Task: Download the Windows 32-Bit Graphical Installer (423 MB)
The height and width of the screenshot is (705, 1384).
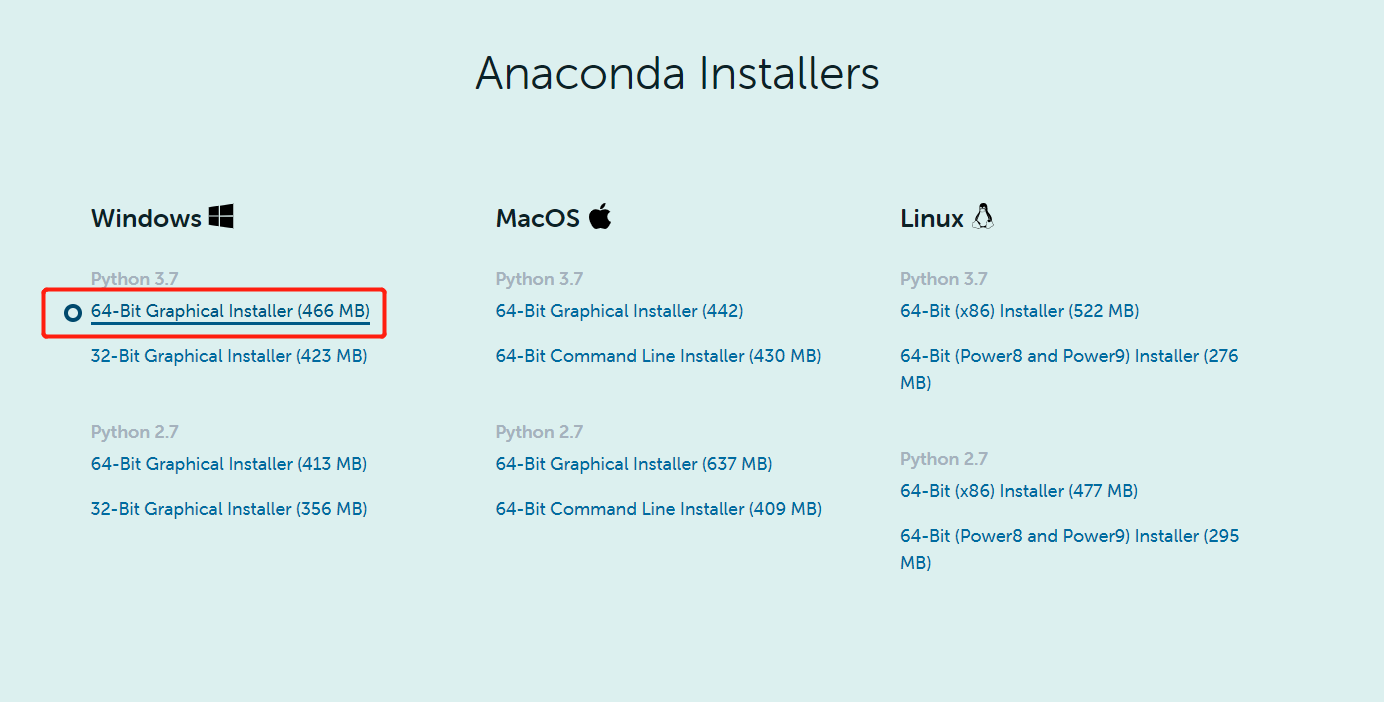Action: (x=228, y=355)
